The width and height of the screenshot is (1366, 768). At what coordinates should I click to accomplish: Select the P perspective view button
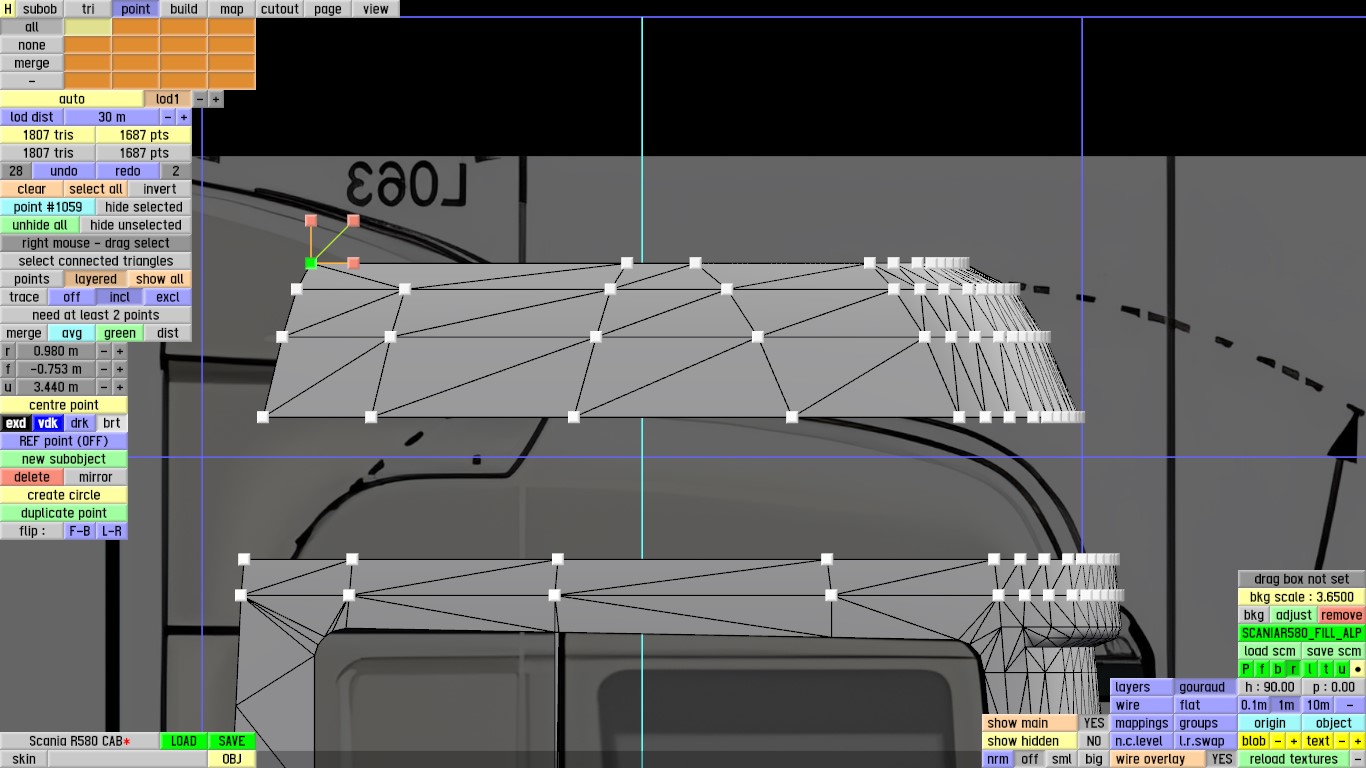(x=1247, y=669)
